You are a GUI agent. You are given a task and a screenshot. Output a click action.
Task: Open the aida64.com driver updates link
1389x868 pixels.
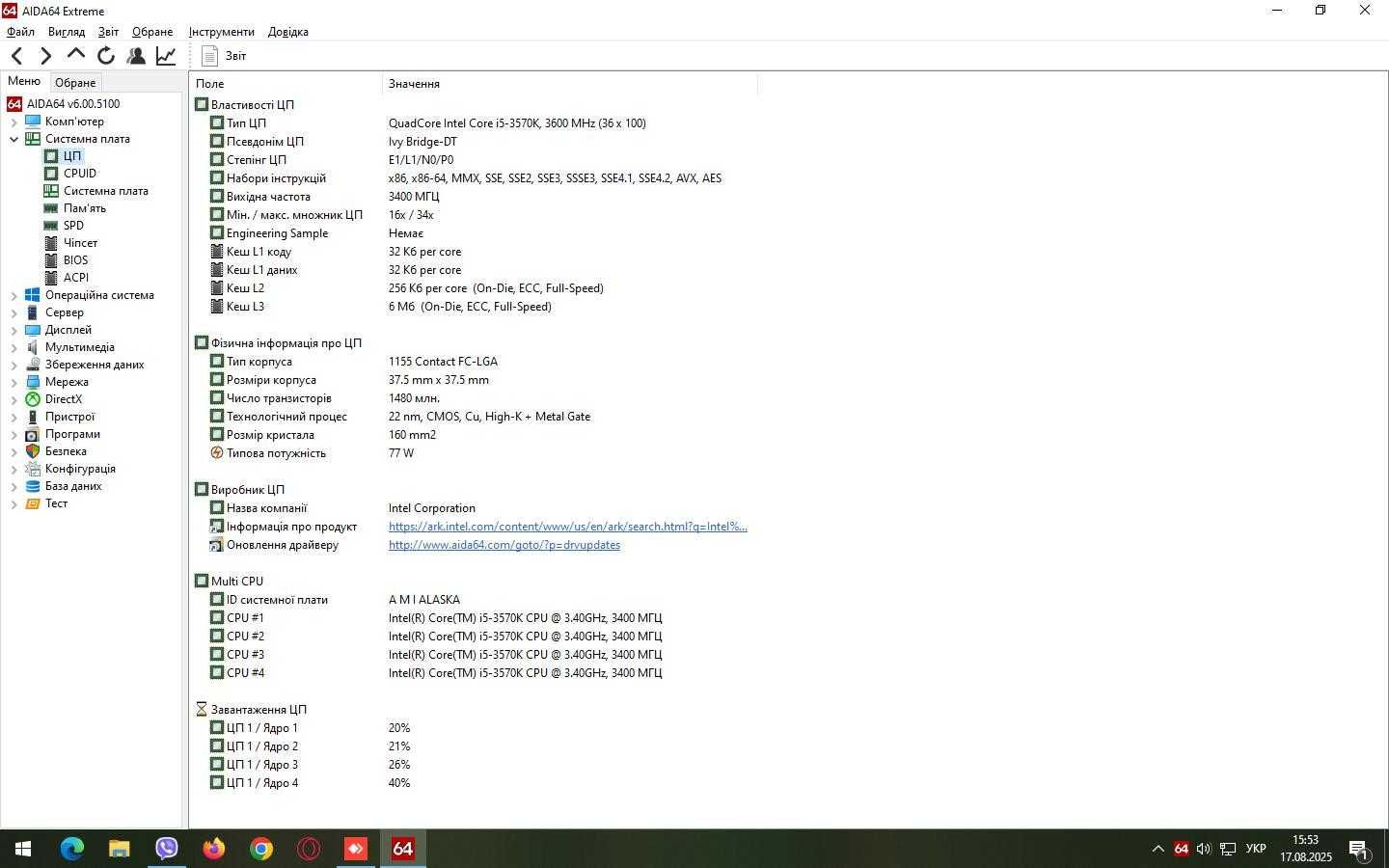click(x=504, y=545)
